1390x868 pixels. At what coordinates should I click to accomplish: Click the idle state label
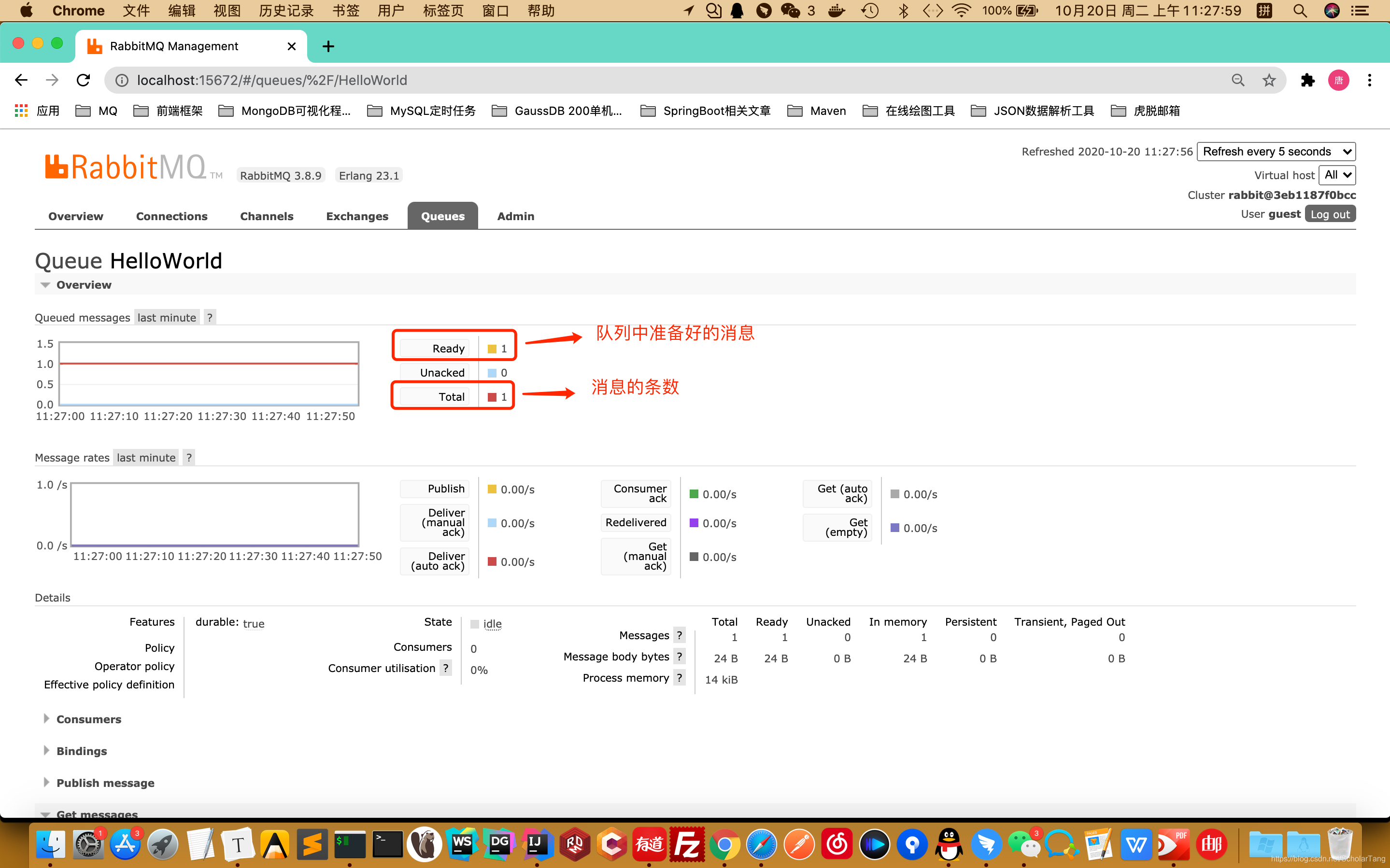(x=492, y=623)
